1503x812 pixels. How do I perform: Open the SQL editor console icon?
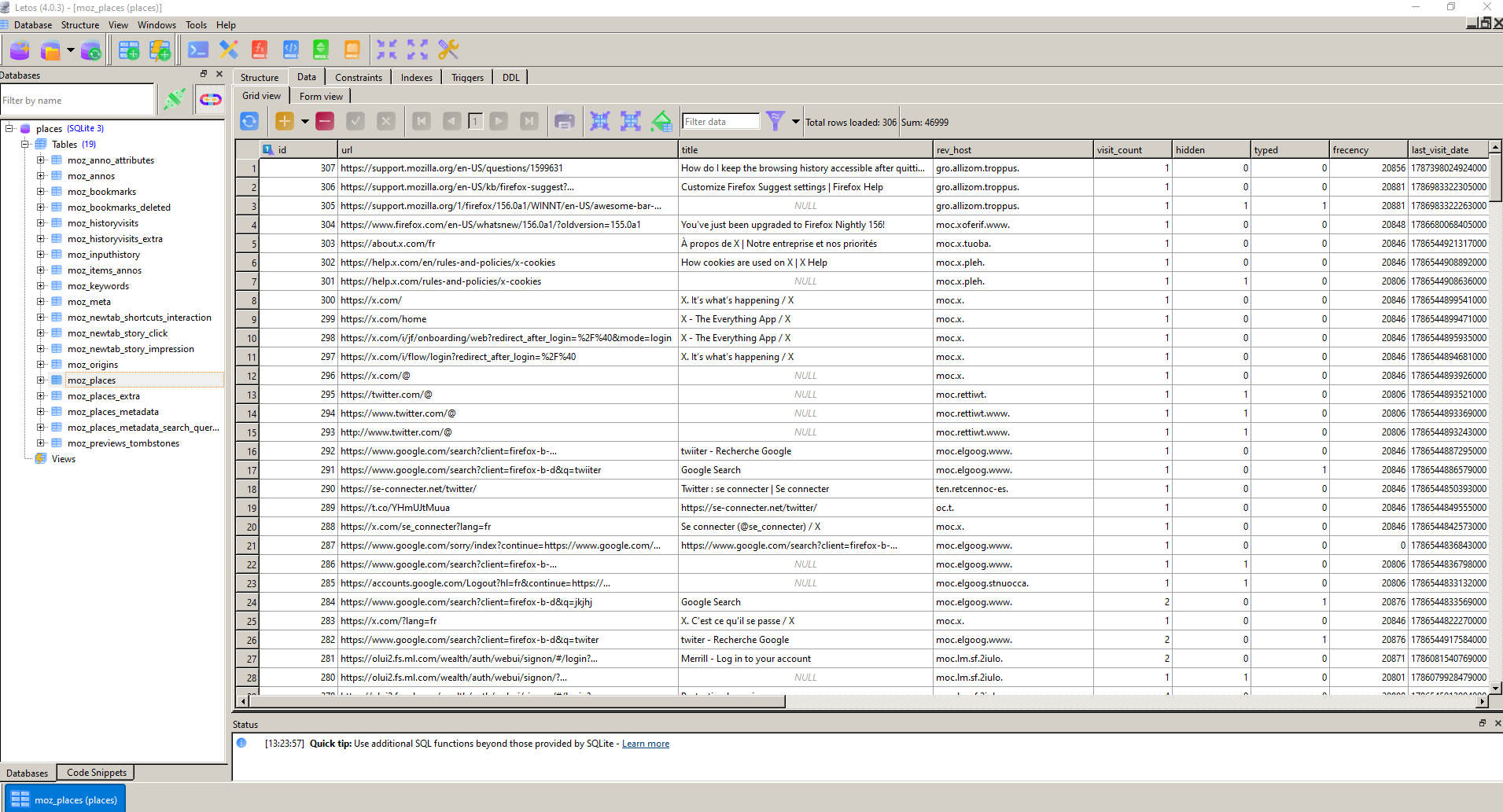point(198,50)
